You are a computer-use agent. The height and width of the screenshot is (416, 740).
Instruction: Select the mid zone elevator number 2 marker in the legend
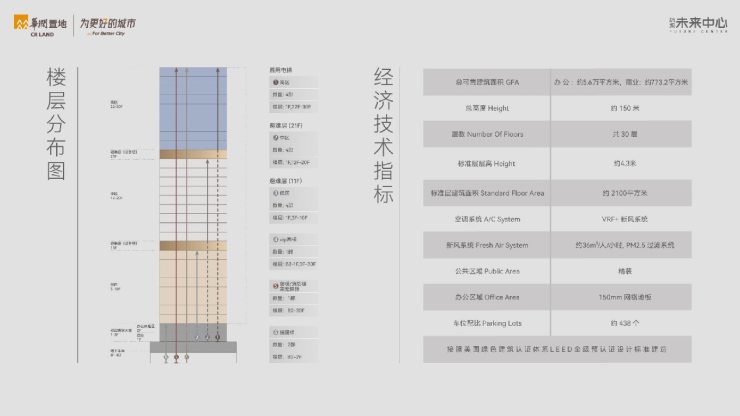[x=276, y=138]
